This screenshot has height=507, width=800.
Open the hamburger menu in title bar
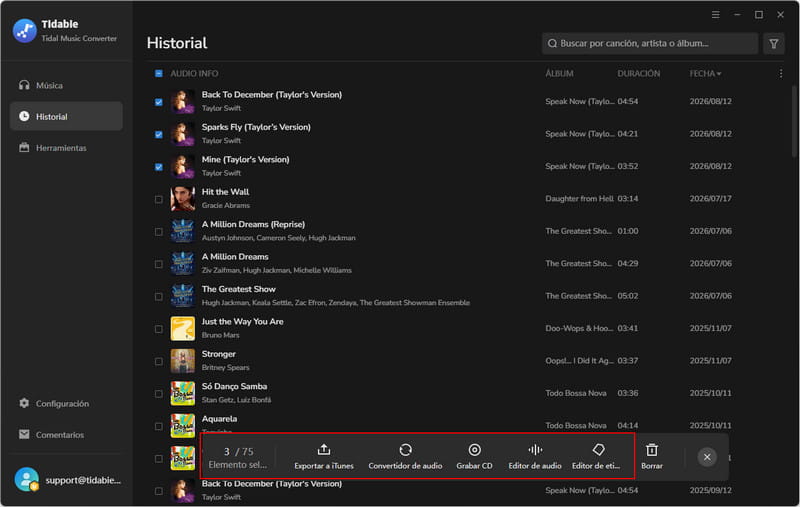tap(715, 15)
